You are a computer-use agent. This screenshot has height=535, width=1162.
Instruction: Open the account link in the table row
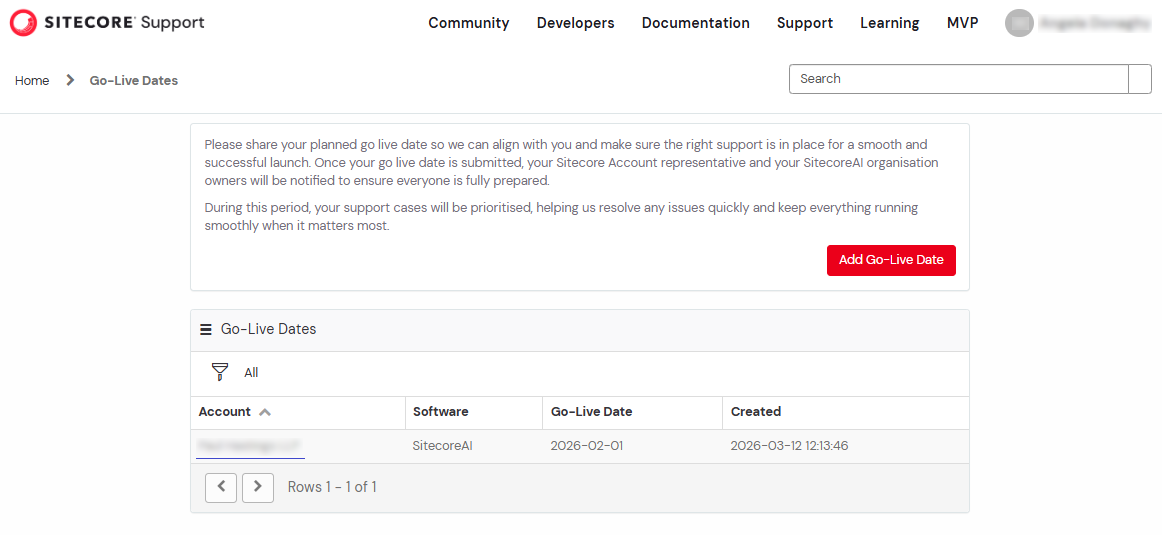[249, 446]
